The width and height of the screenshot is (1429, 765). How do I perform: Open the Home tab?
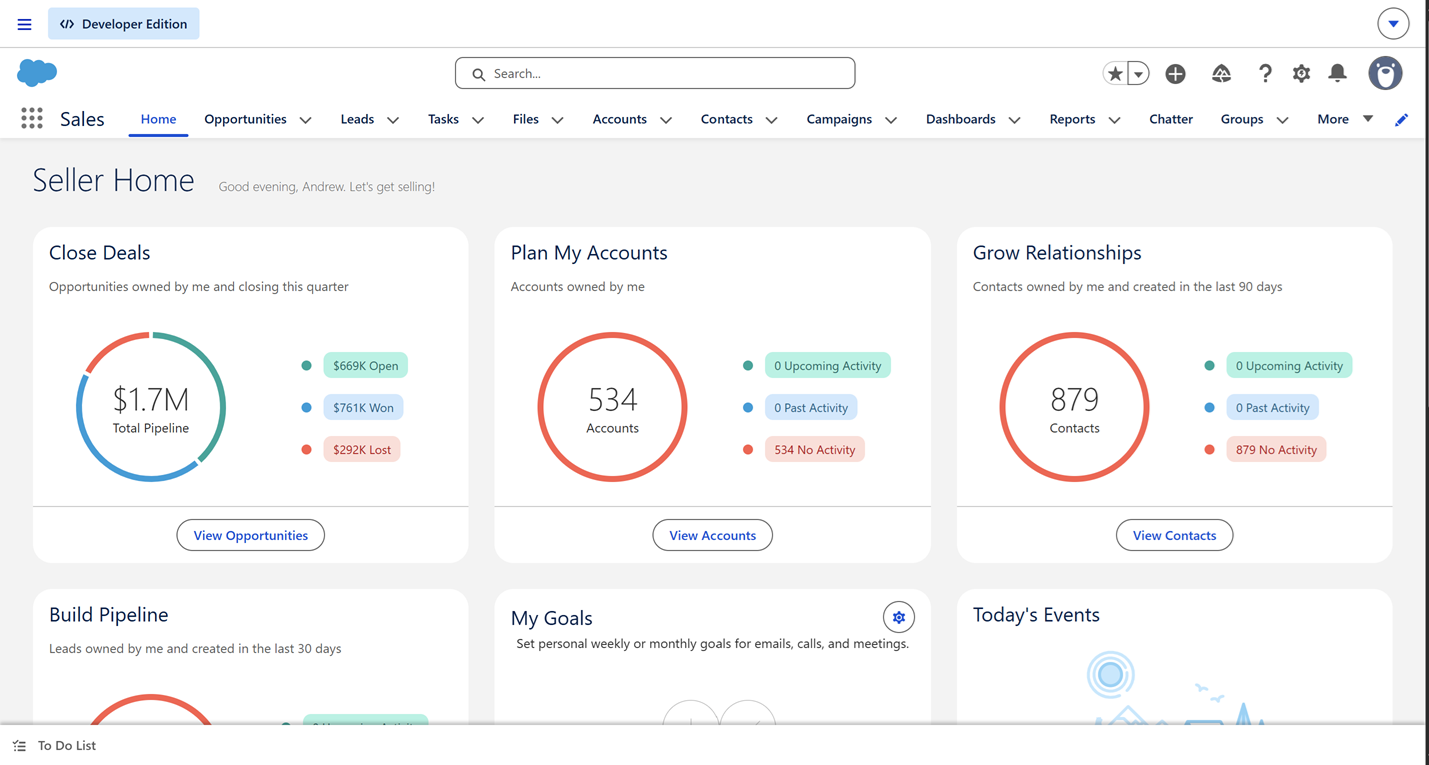tap(158, 119)
